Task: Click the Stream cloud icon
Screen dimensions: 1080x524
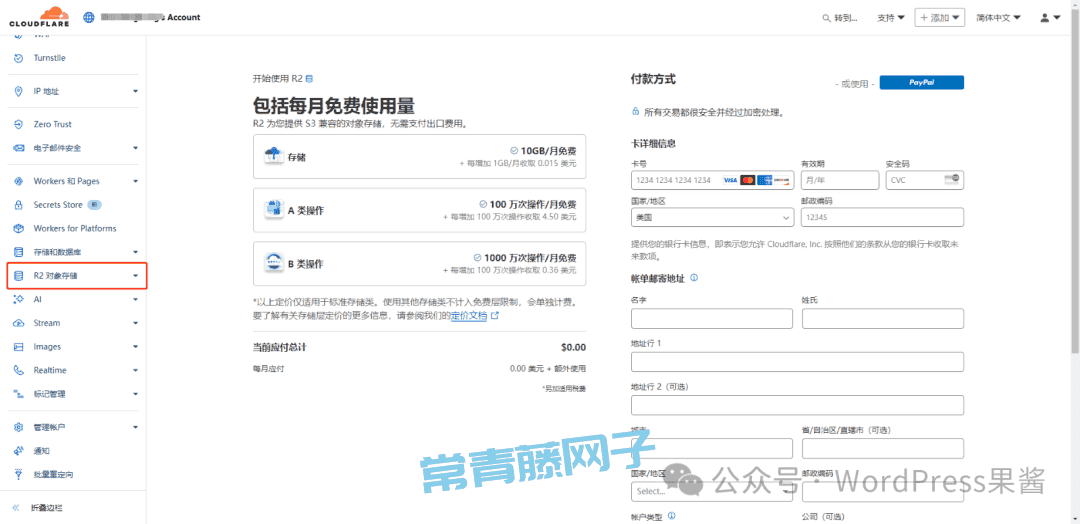Action: (19, 323)
